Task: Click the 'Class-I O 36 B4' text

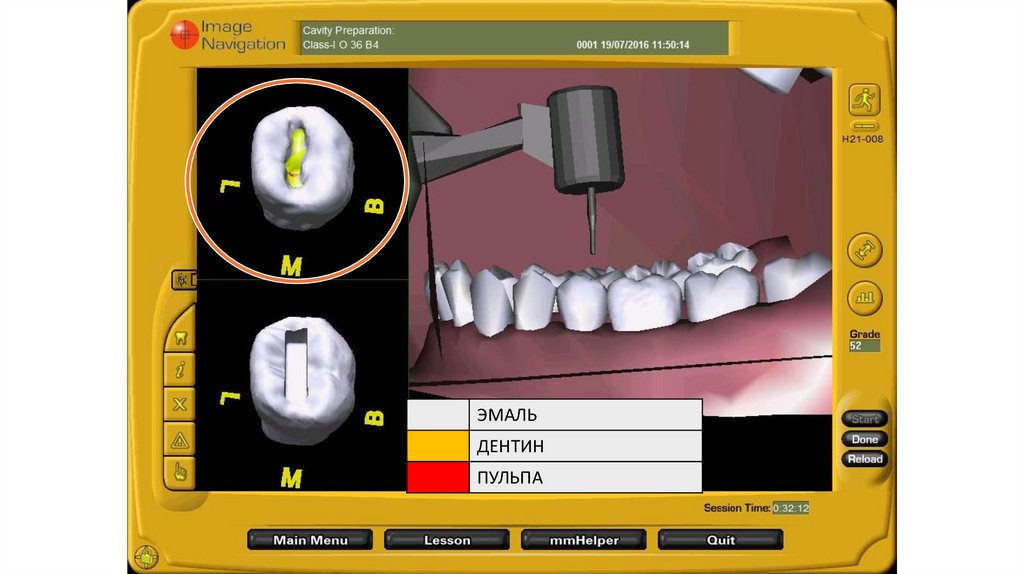Action: pyautogui.click(x=340, y=45)
